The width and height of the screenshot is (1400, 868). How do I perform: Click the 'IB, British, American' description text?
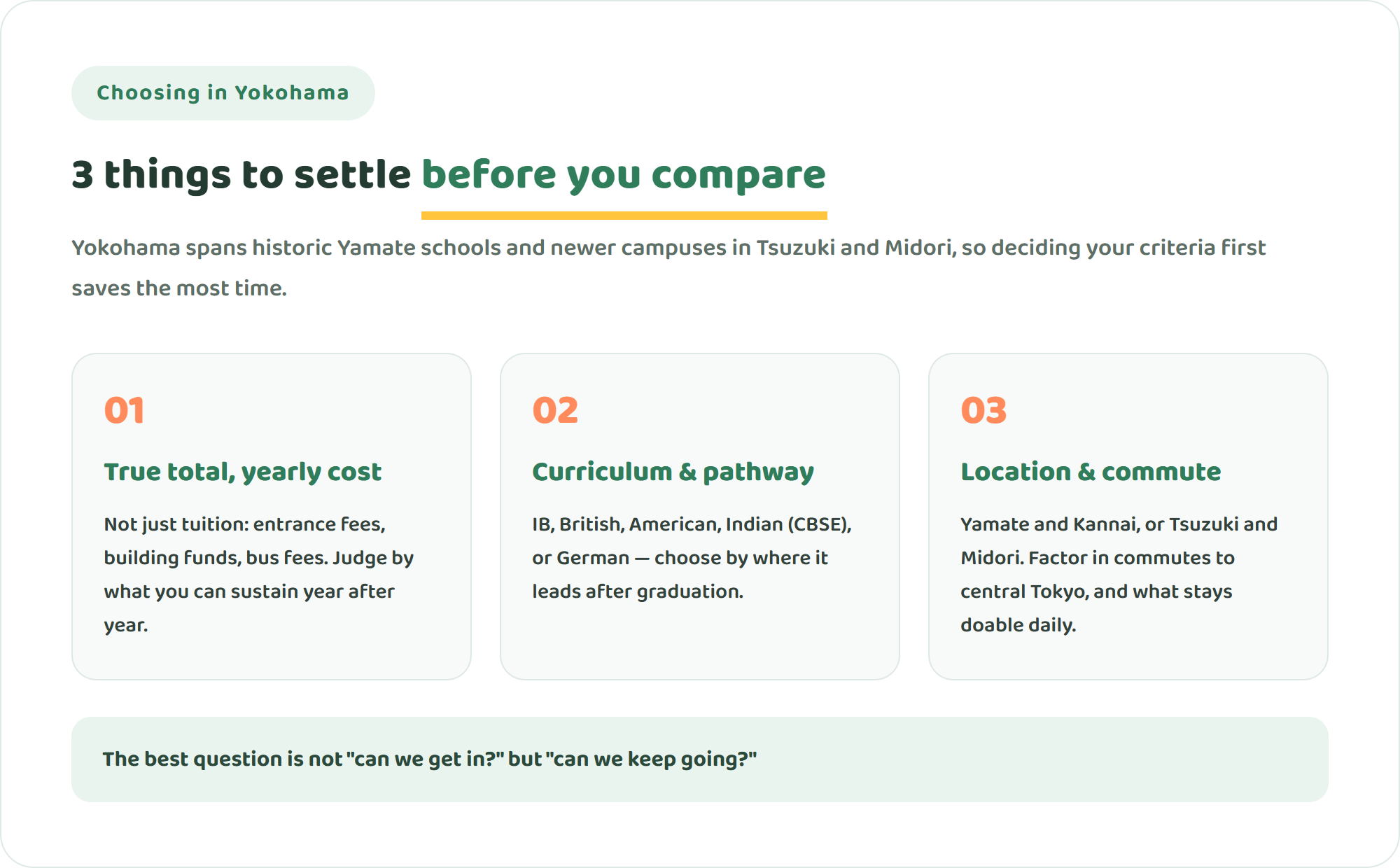click(x=692, y=557)
